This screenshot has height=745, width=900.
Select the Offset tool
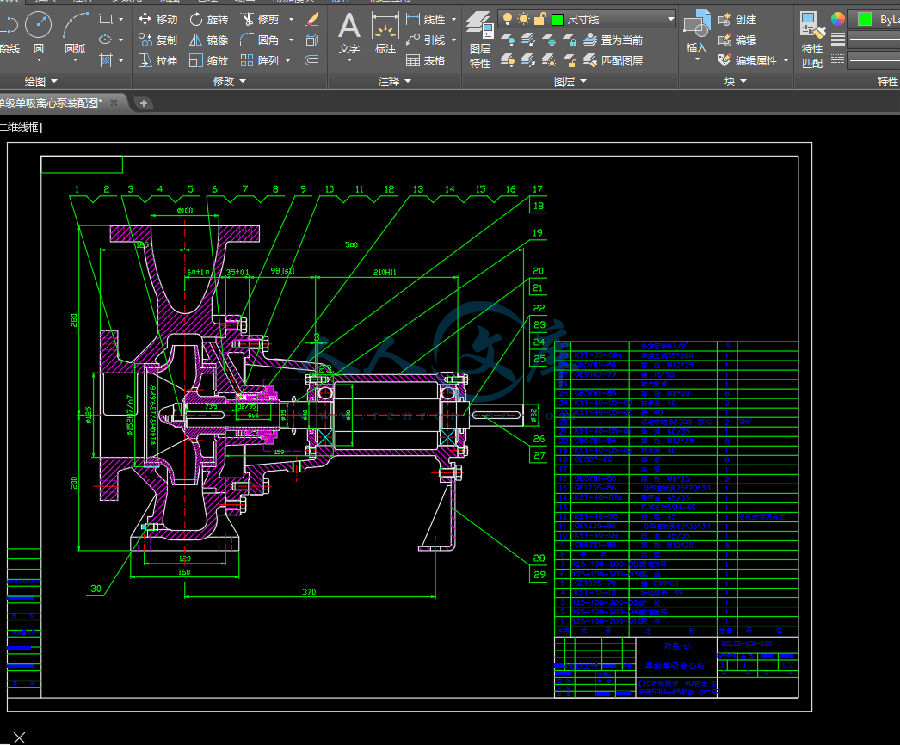pos(312,60)
